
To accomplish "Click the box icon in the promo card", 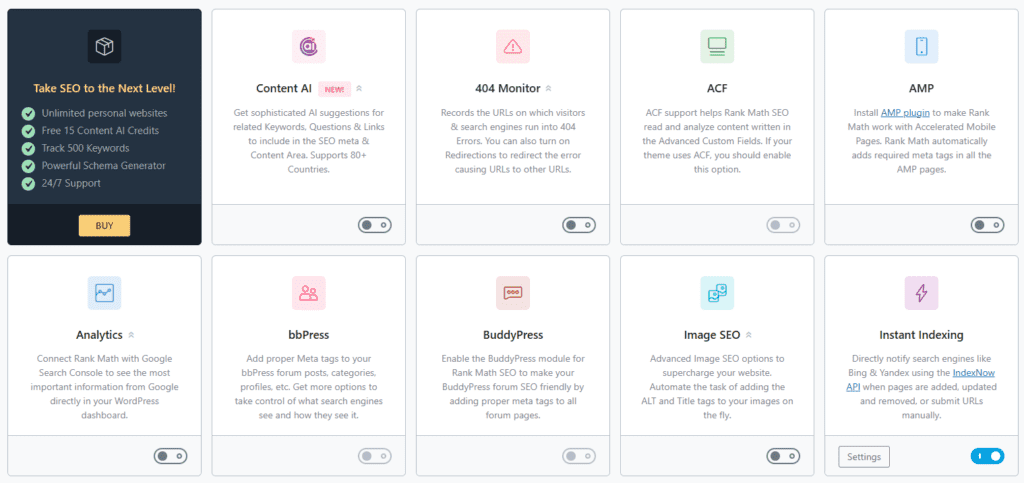I will pyautogui.click(x=104, y=47).
